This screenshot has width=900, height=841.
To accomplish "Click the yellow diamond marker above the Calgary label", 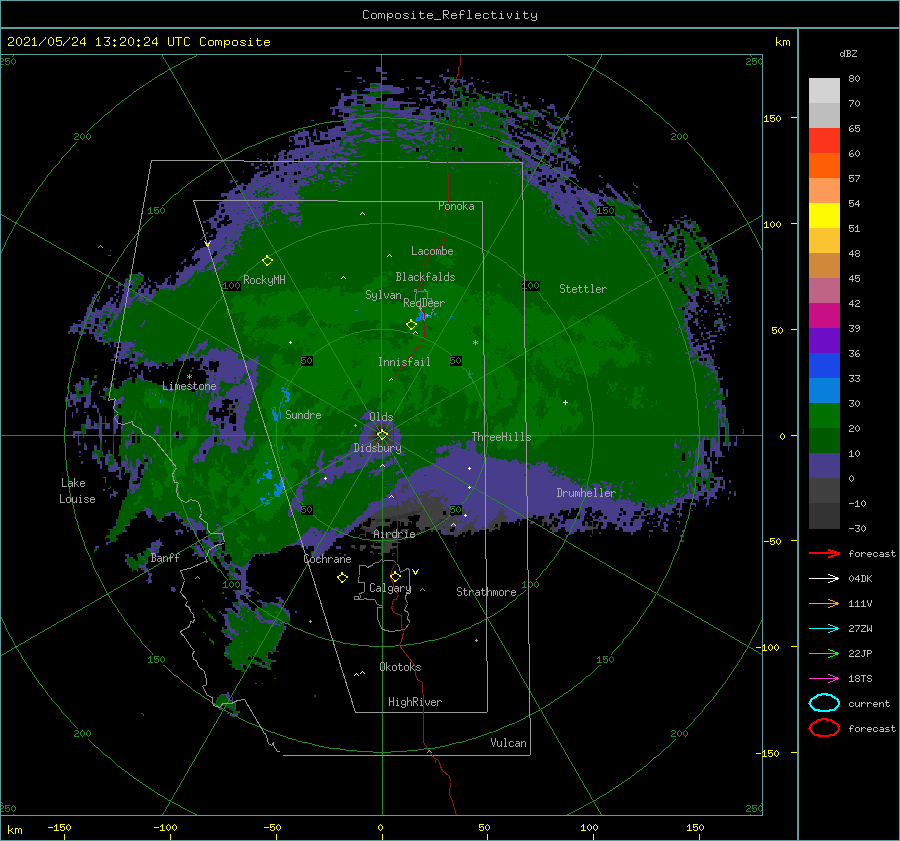I will coord(395,576).
